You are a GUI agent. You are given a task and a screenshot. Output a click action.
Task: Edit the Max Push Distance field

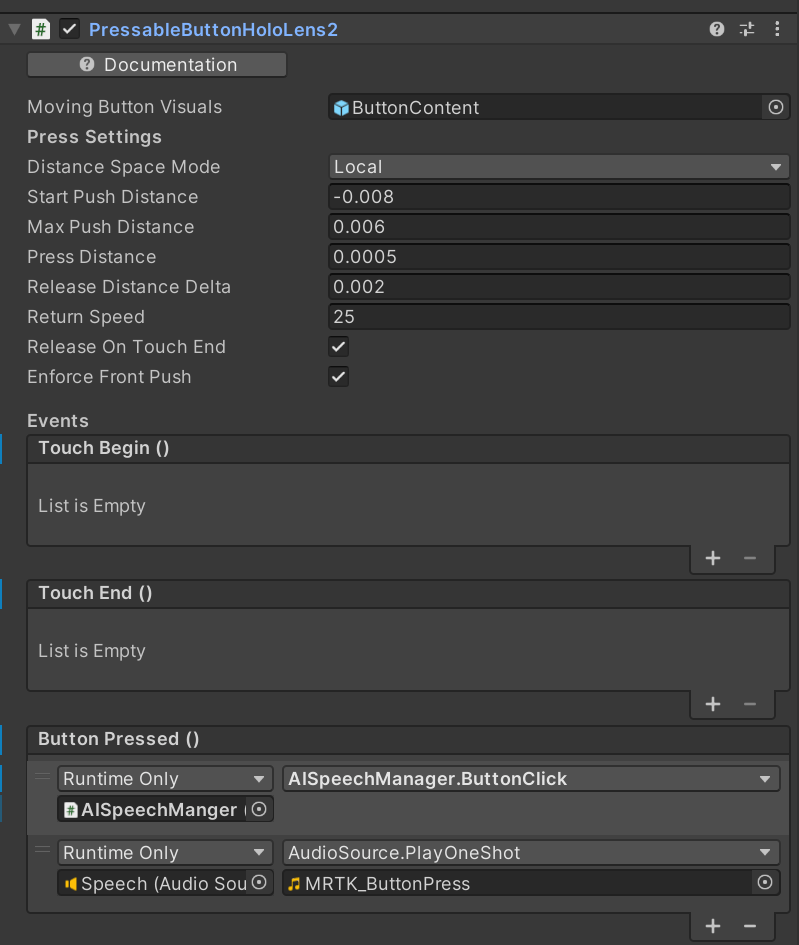pos(559,227)
